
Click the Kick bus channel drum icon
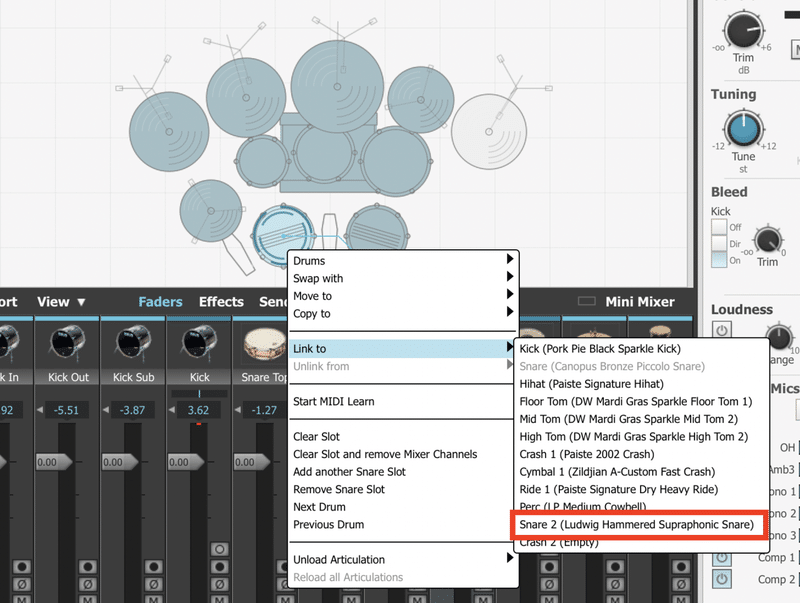199,342
